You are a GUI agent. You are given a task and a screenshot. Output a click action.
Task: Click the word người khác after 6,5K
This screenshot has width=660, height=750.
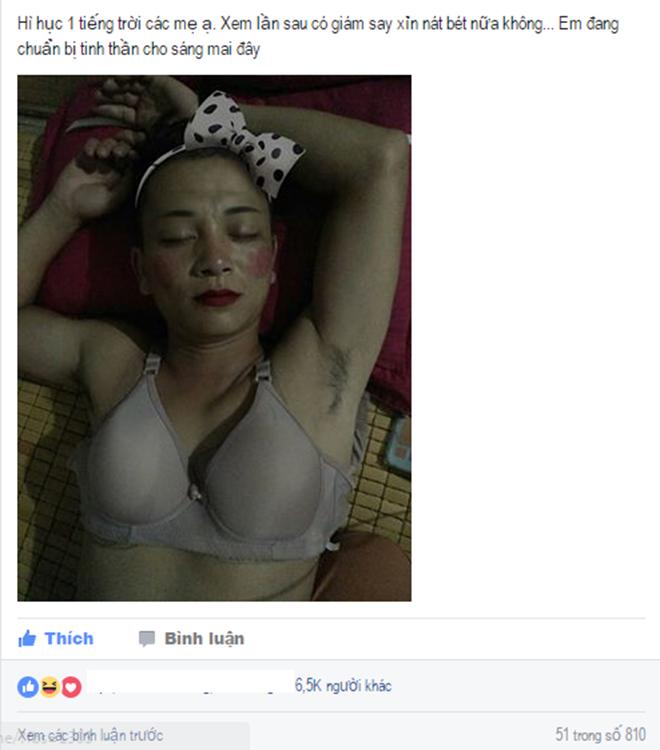point(359,686)
